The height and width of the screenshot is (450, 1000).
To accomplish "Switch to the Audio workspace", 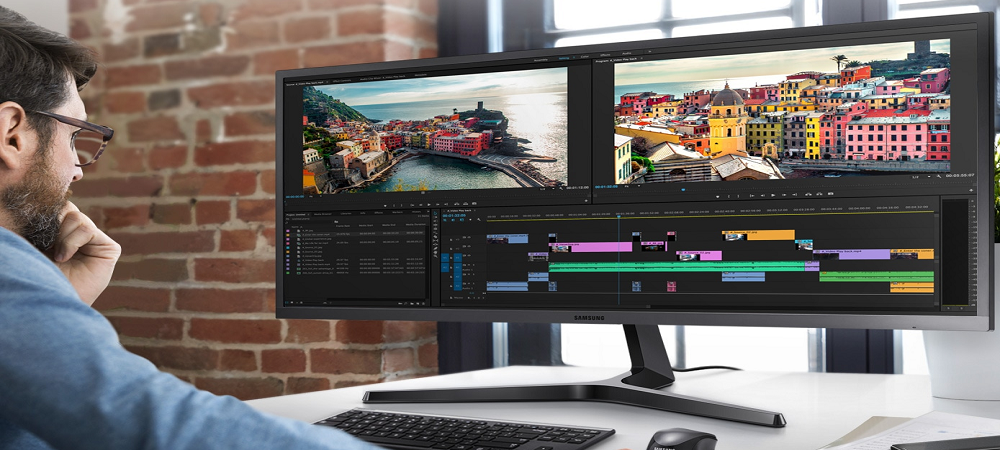I will [627, 54].
